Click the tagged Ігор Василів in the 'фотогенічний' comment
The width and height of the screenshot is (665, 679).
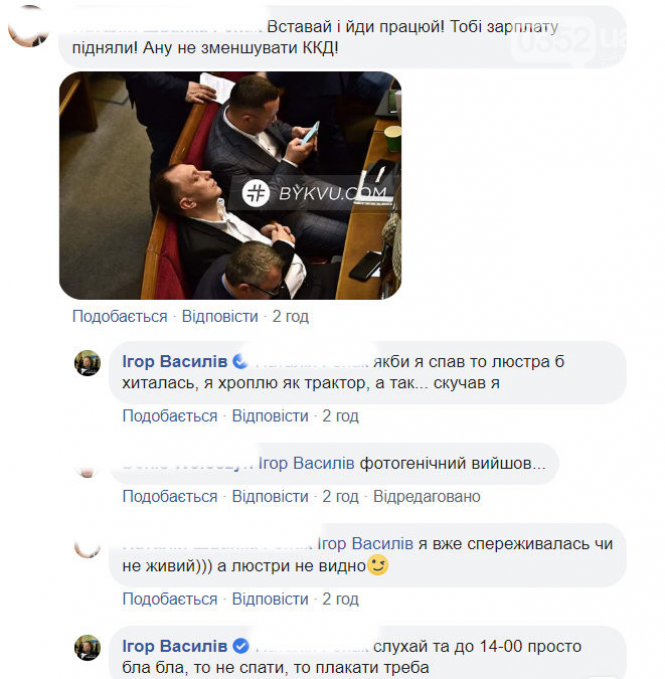(x=306, y=463)
